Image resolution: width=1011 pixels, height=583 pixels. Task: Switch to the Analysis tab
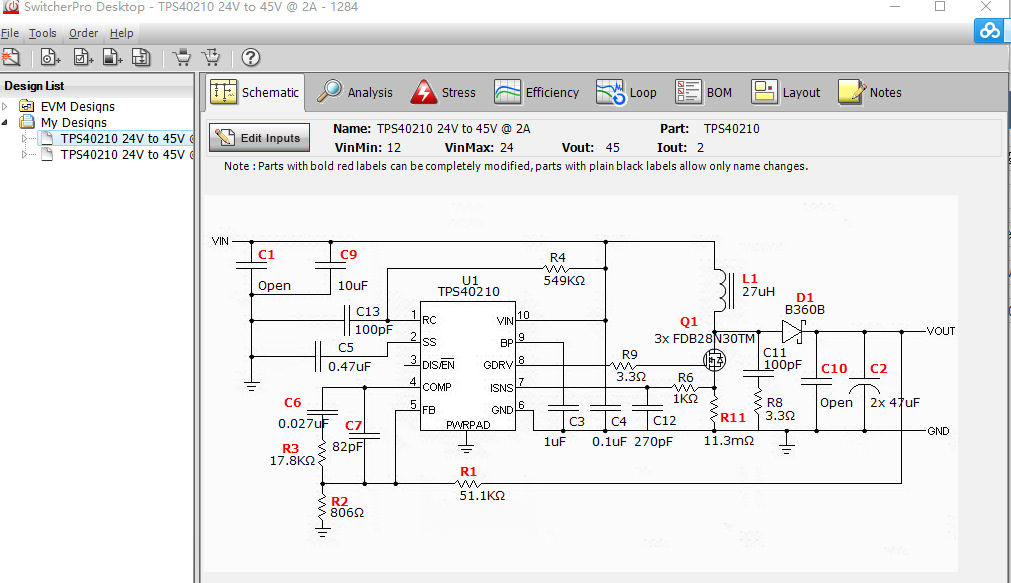tap(355, 92)
